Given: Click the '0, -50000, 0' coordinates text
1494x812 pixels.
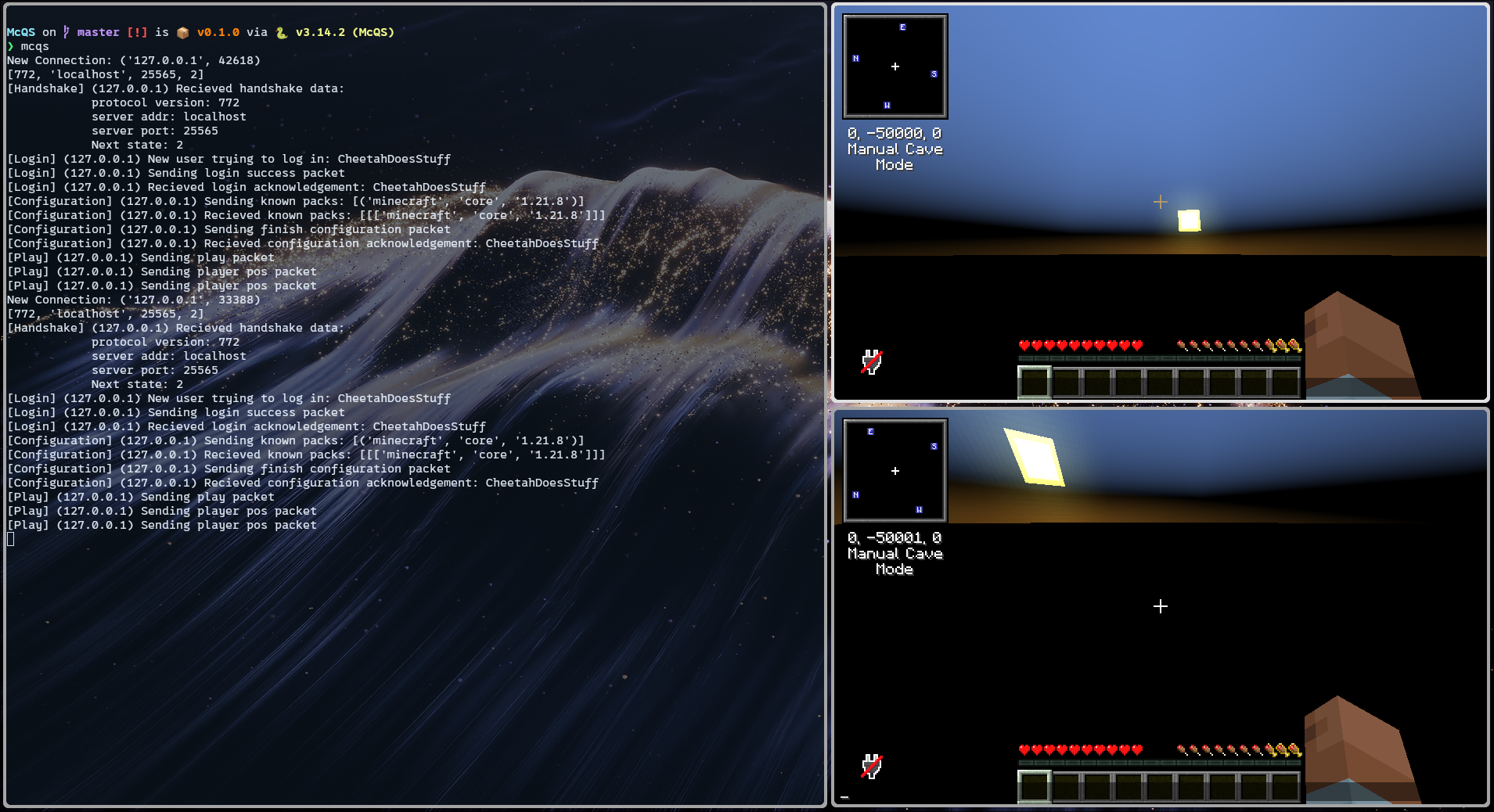Looking at the screenshot, I should tap(894, 134).
